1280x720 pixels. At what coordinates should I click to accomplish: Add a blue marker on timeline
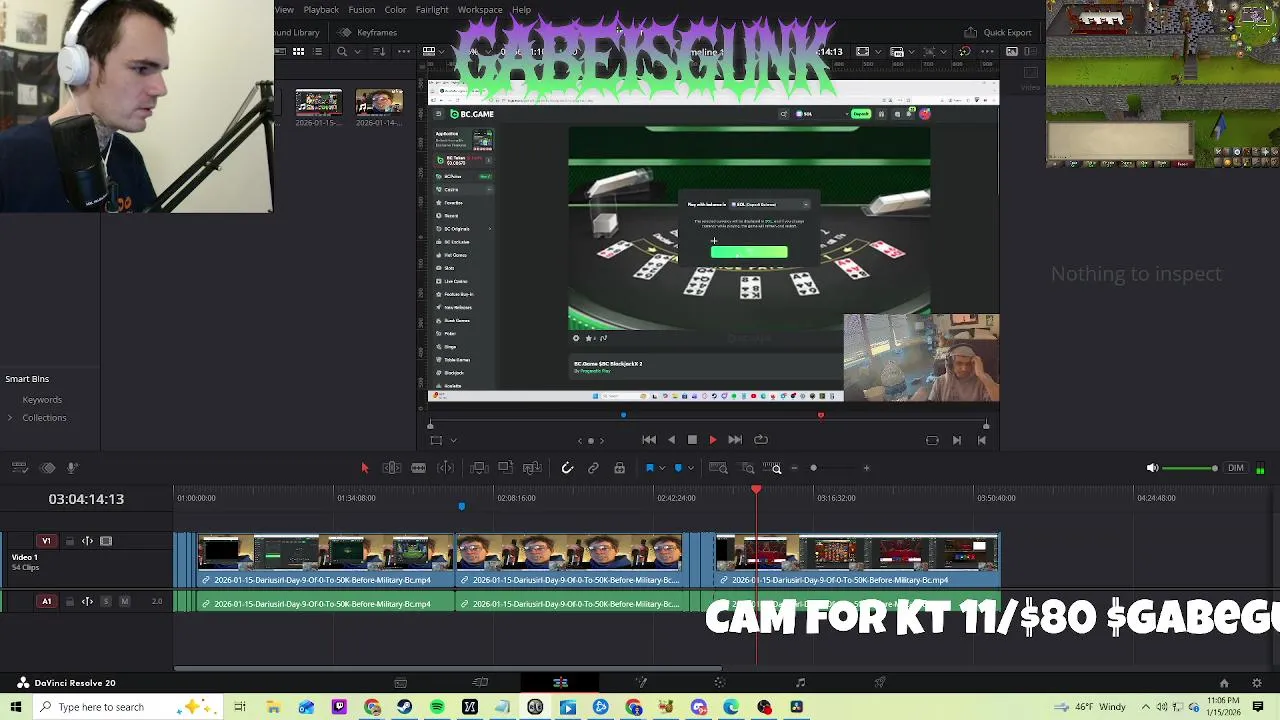(678, 468)
